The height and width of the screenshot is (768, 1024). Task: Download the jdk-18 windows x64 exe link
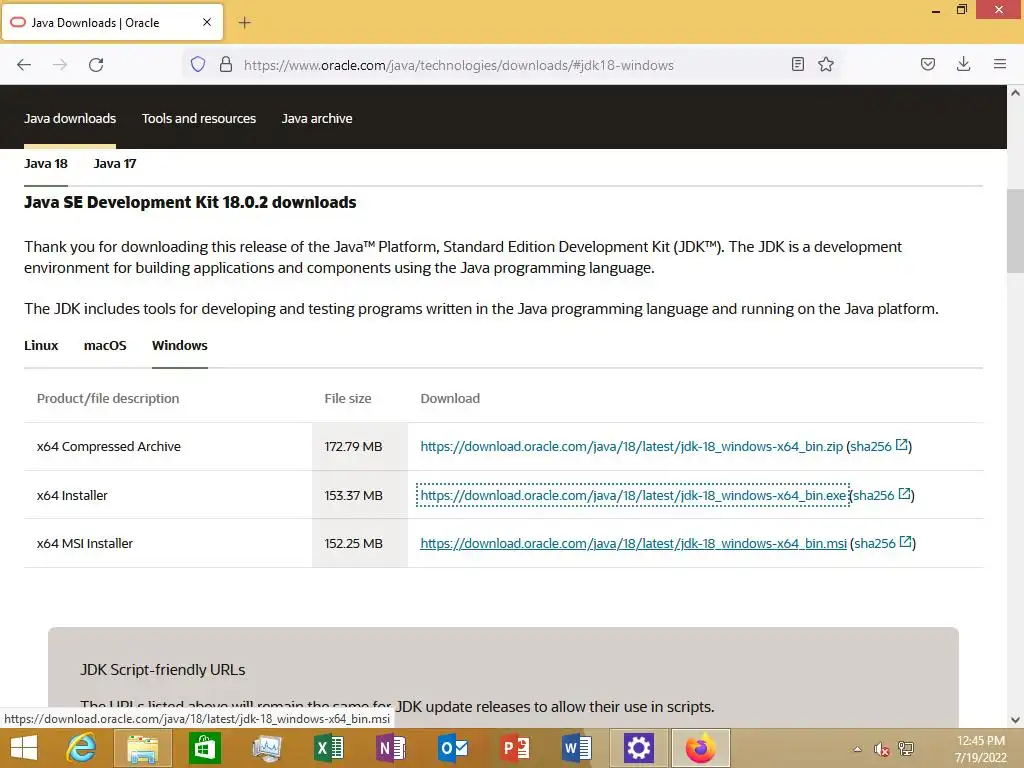(x=633, y=495)
